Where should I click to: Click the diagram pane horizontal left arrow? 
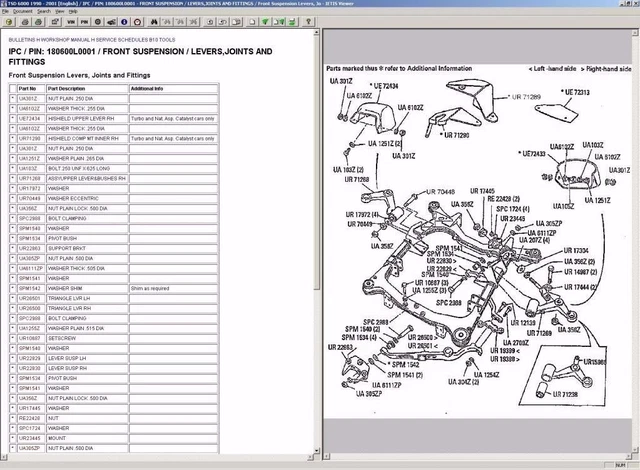tap(327, 457)
